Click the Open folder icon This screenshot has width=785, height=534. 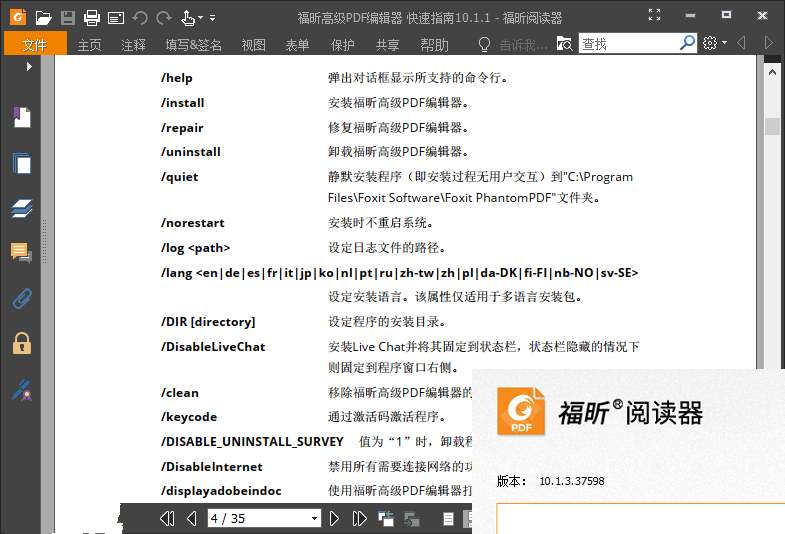click(43, 17)
